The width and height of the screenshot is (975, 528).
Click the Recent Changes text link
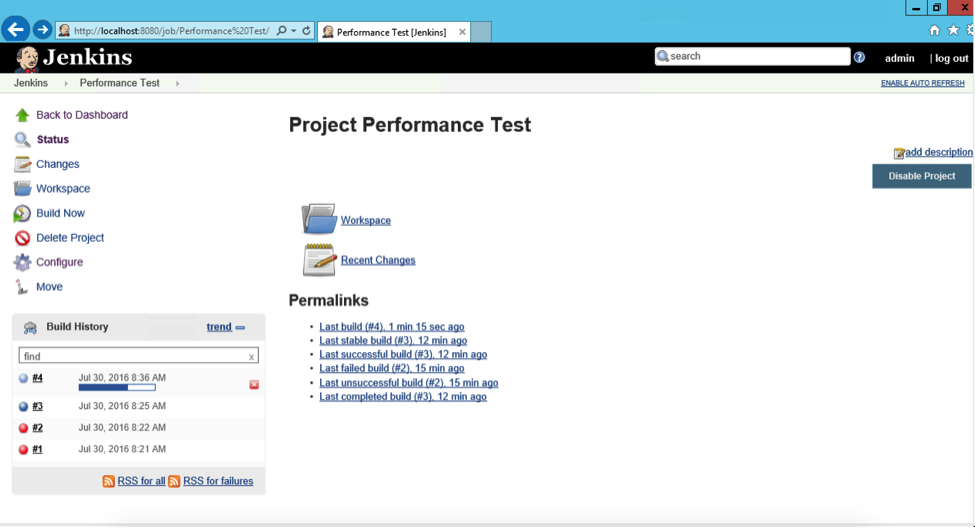(x=378, y=261)
